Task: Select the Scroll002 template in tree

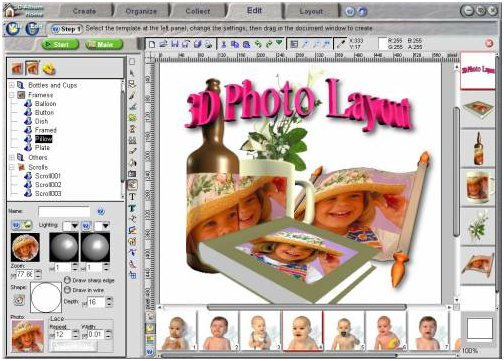Action: tap(48, 185)
